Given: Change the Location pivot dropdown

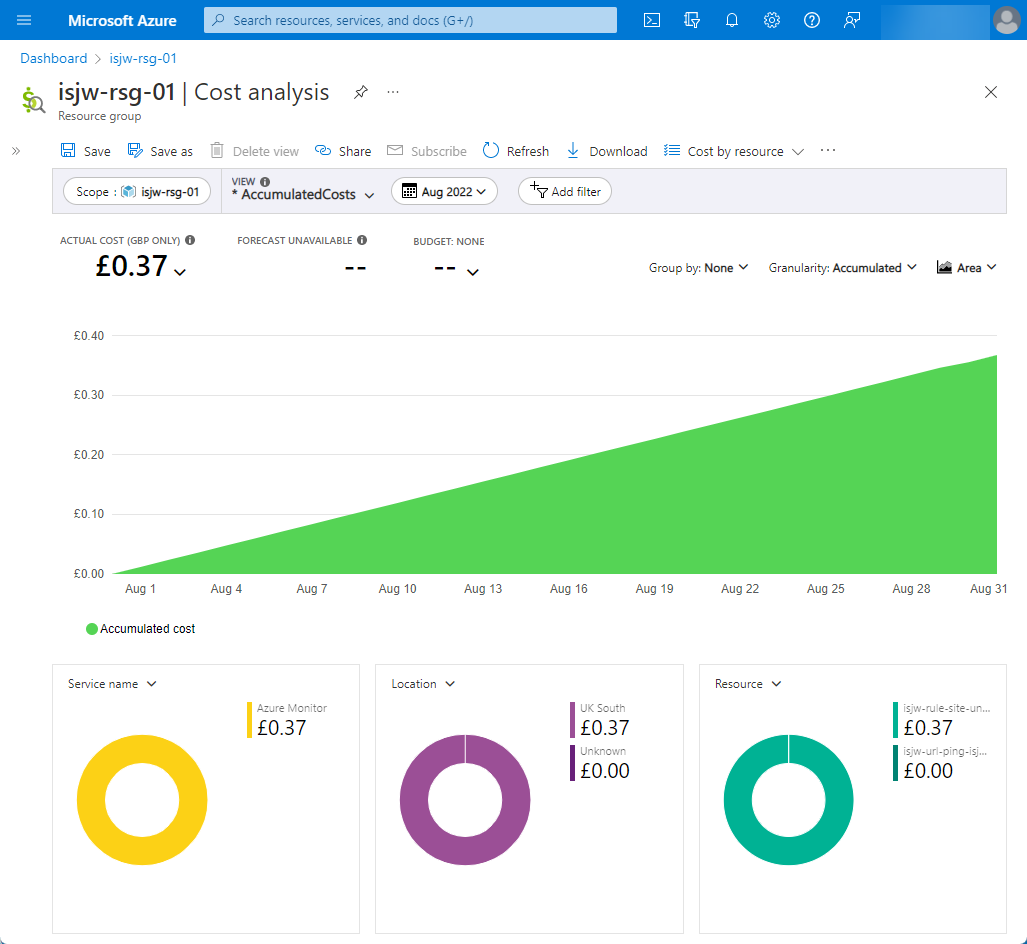Looking at the screenshot, I should click(422, 684).
